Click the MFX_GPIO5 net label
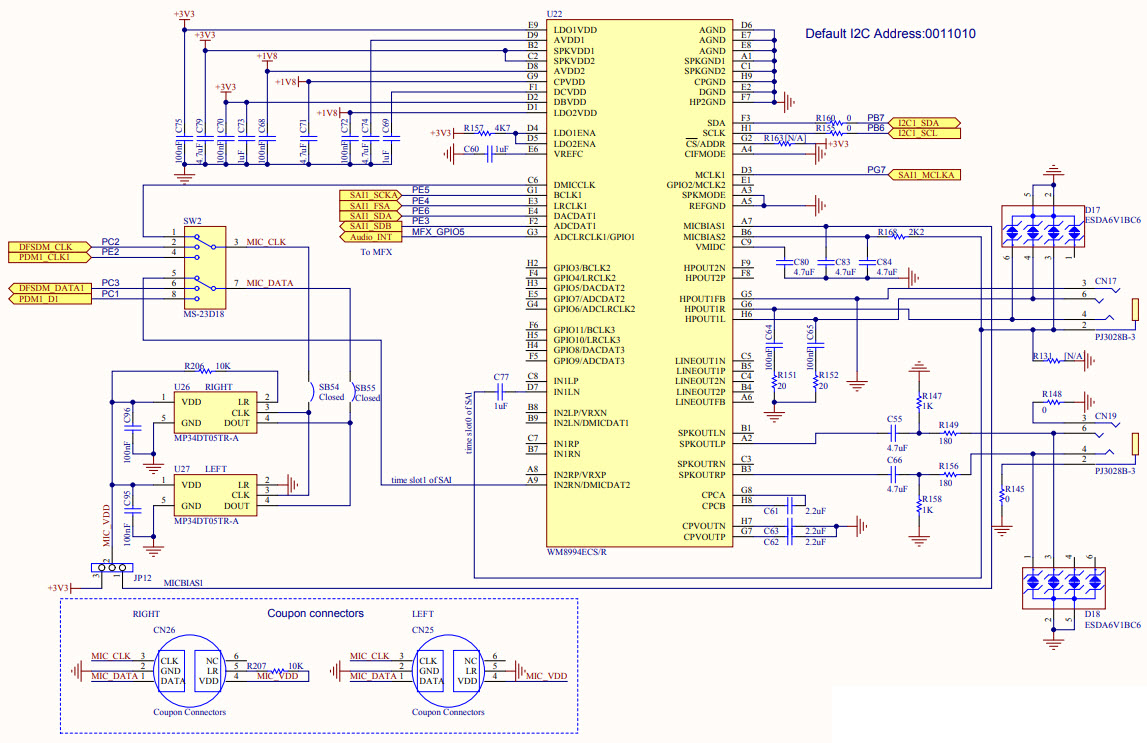The width and height of the screenshot is (1147, 743). (438, 232)
